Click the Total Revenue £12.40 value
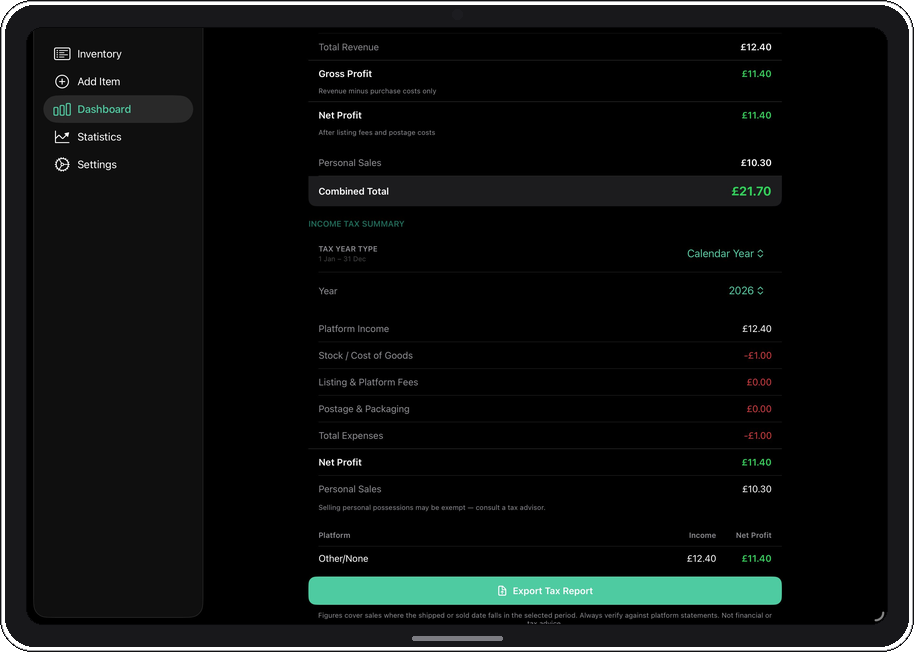The width and height of the screenshot is (914, 652). click(756, 47)
